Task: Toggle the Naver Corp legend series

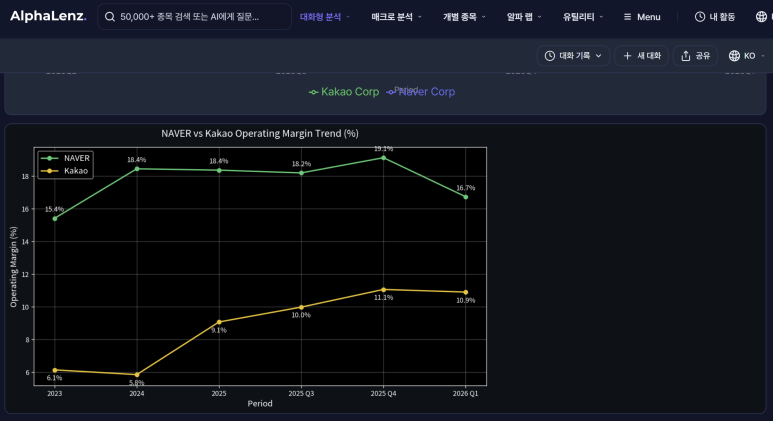Action: click(421, 92)
